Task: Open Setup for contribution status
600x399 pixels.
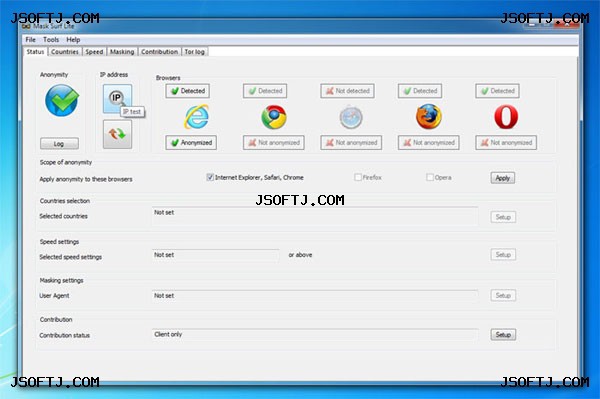Action: 503,335
